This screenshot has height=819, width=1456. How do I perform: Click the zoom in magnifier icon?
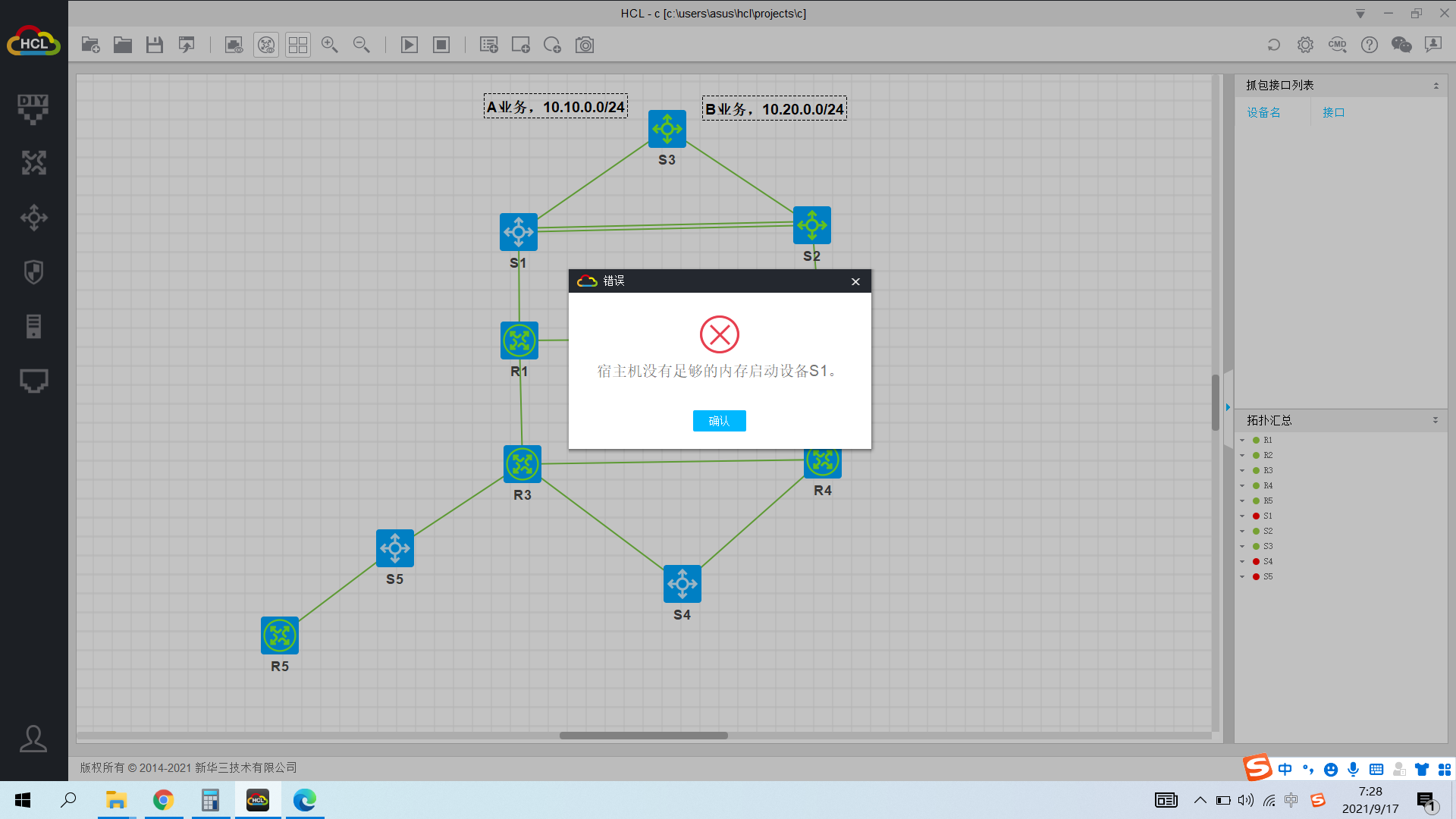coord(329,45)
